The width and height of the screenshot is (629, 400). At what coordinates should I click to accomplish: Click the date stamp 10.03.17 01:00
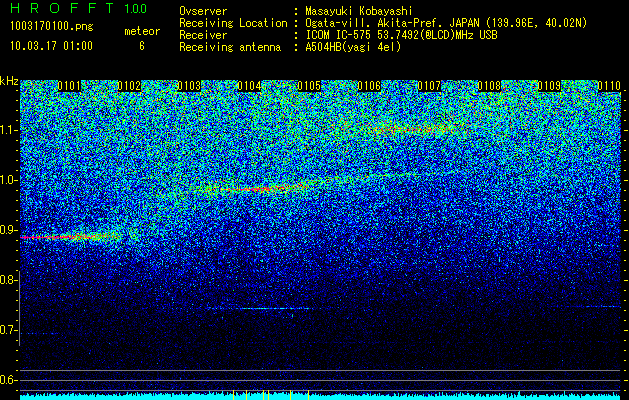pos(51,46)
